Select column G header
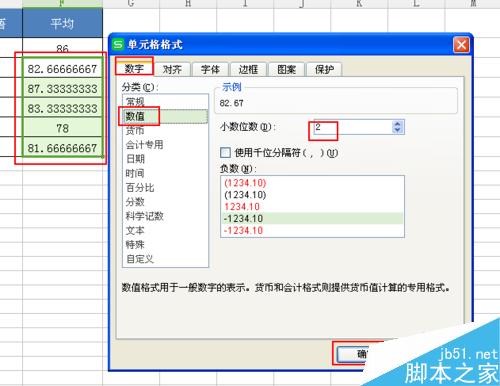Image resolution: width=500 pixels, height=386 pixels. 131,3
